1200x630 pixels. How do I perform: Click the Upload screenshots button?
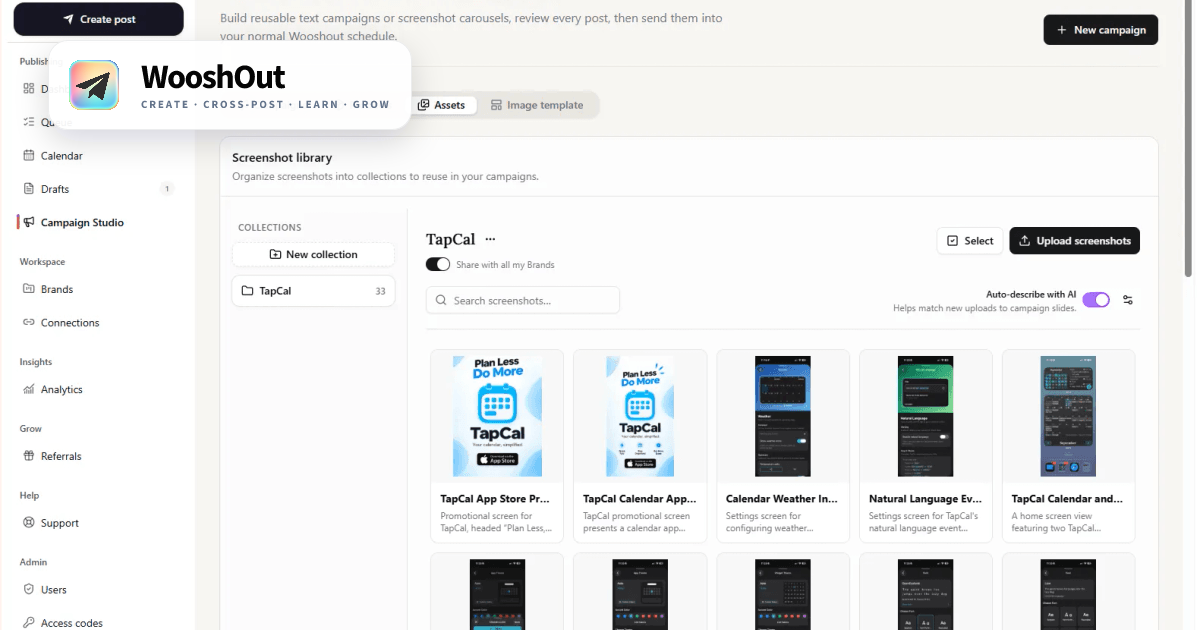1075,240
